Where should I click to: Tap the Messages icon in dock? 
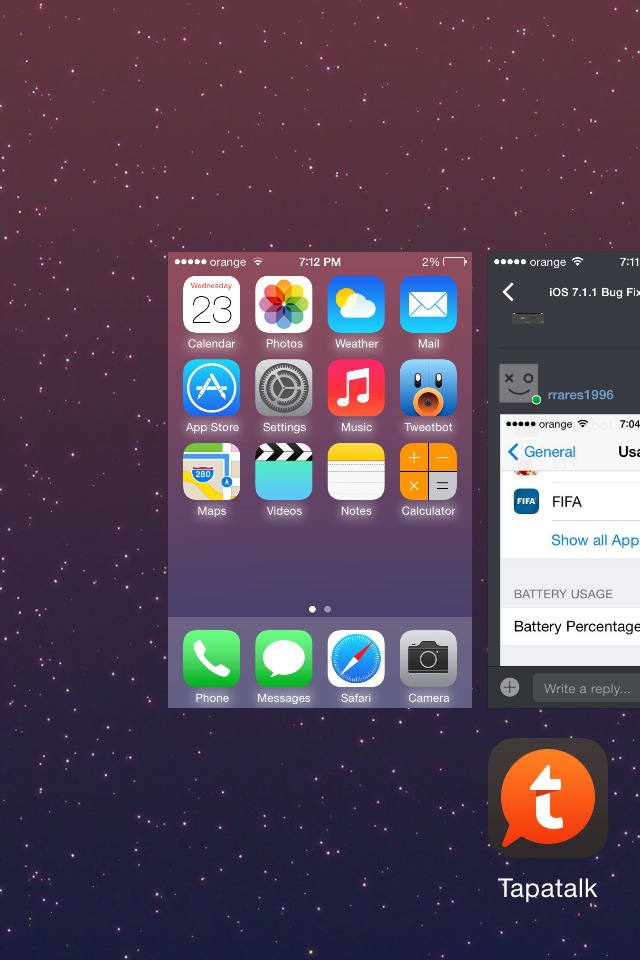[x=284, y=658]
